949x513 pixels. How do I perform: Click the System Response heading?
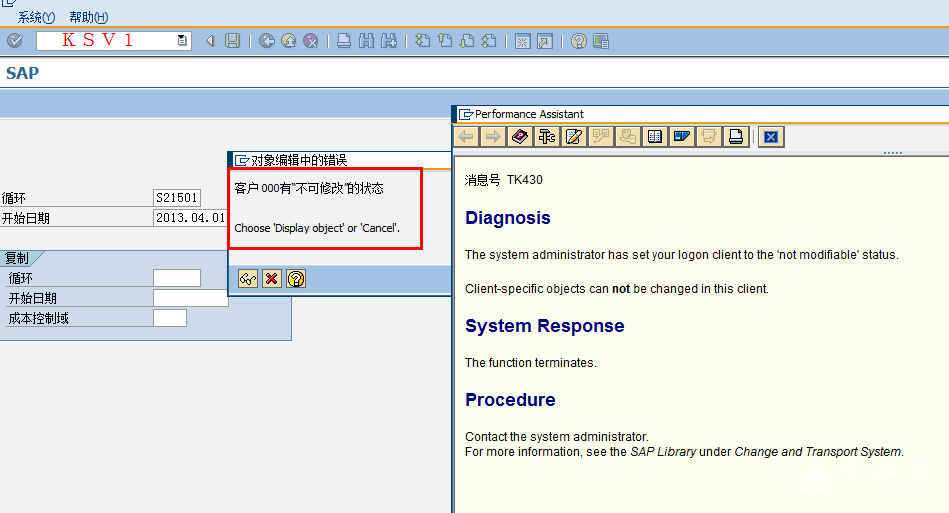coord(545,325)
